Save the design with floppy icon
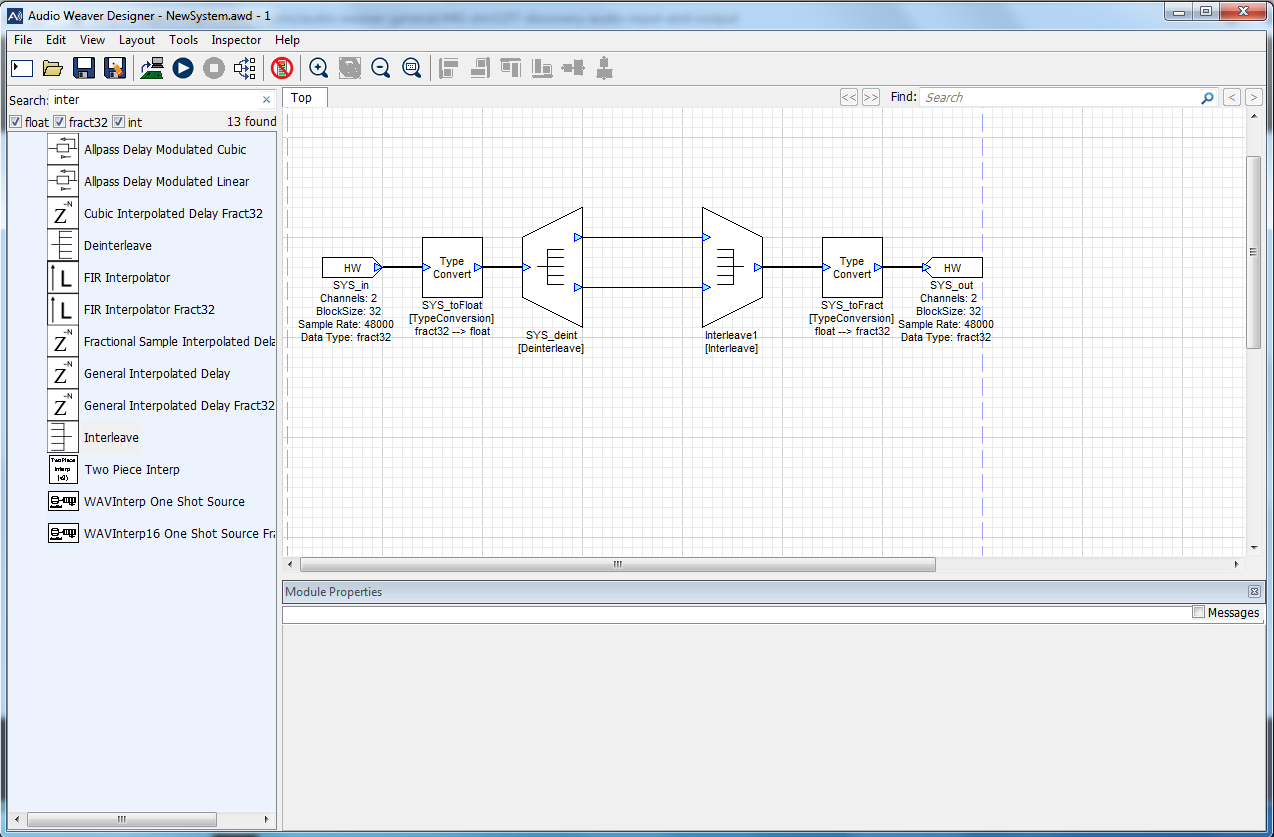Screen dimensions: 1274x837 click(x=84, y=68)
